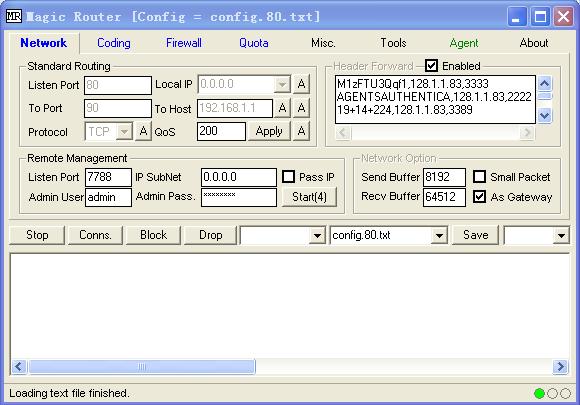
Task: Click the MR application icon in title bar
Action: (14, 16)
